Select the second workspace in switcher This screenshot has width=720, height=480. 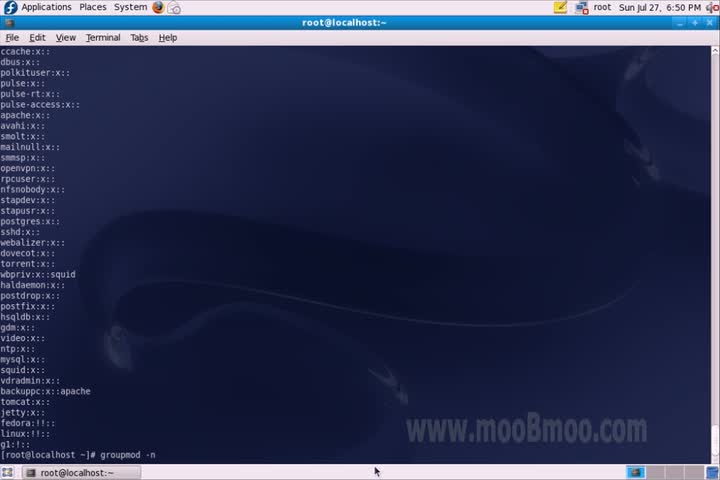tap(655, 472)
